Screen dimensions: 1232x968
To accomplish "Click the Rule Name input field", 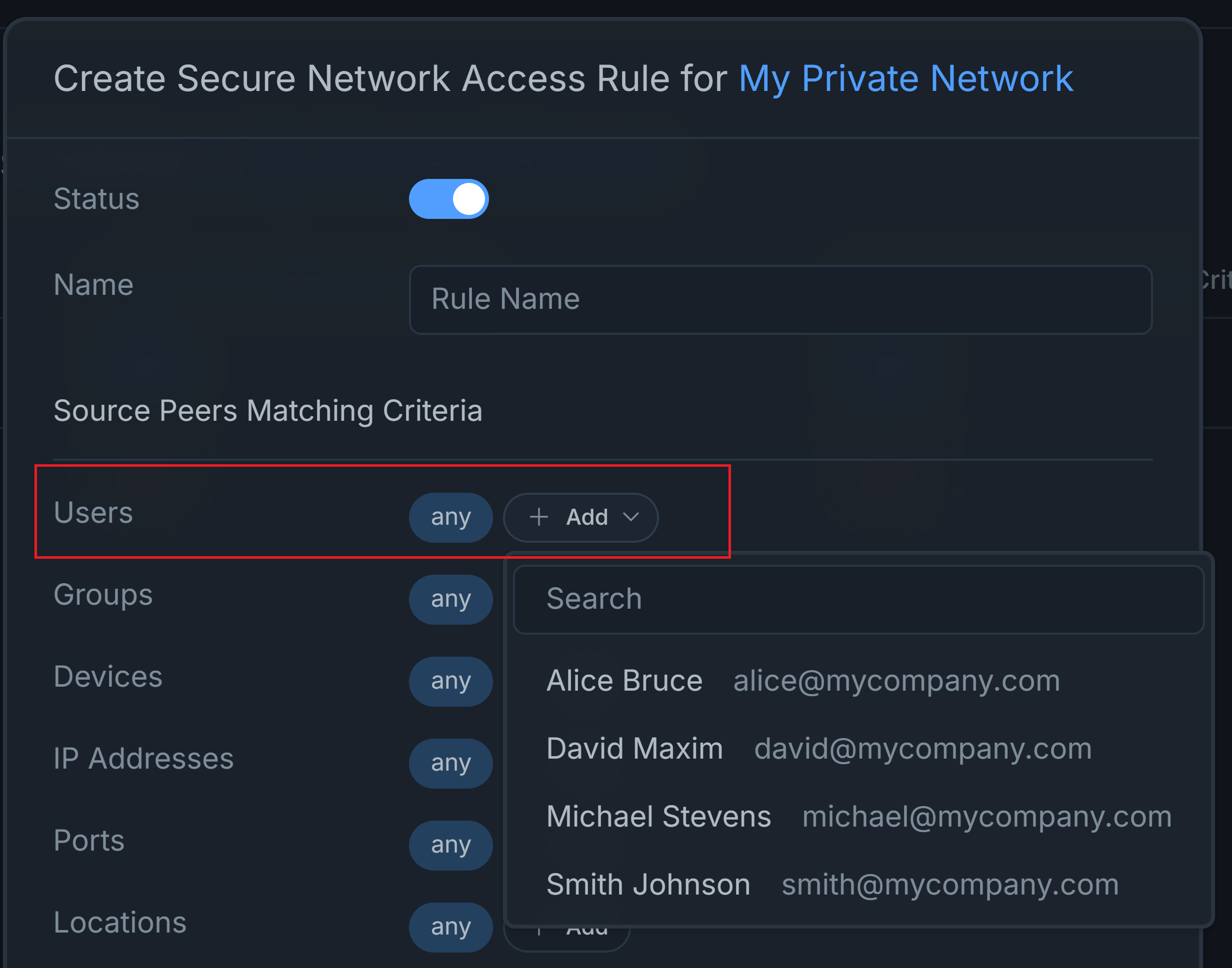I will 780,299.
